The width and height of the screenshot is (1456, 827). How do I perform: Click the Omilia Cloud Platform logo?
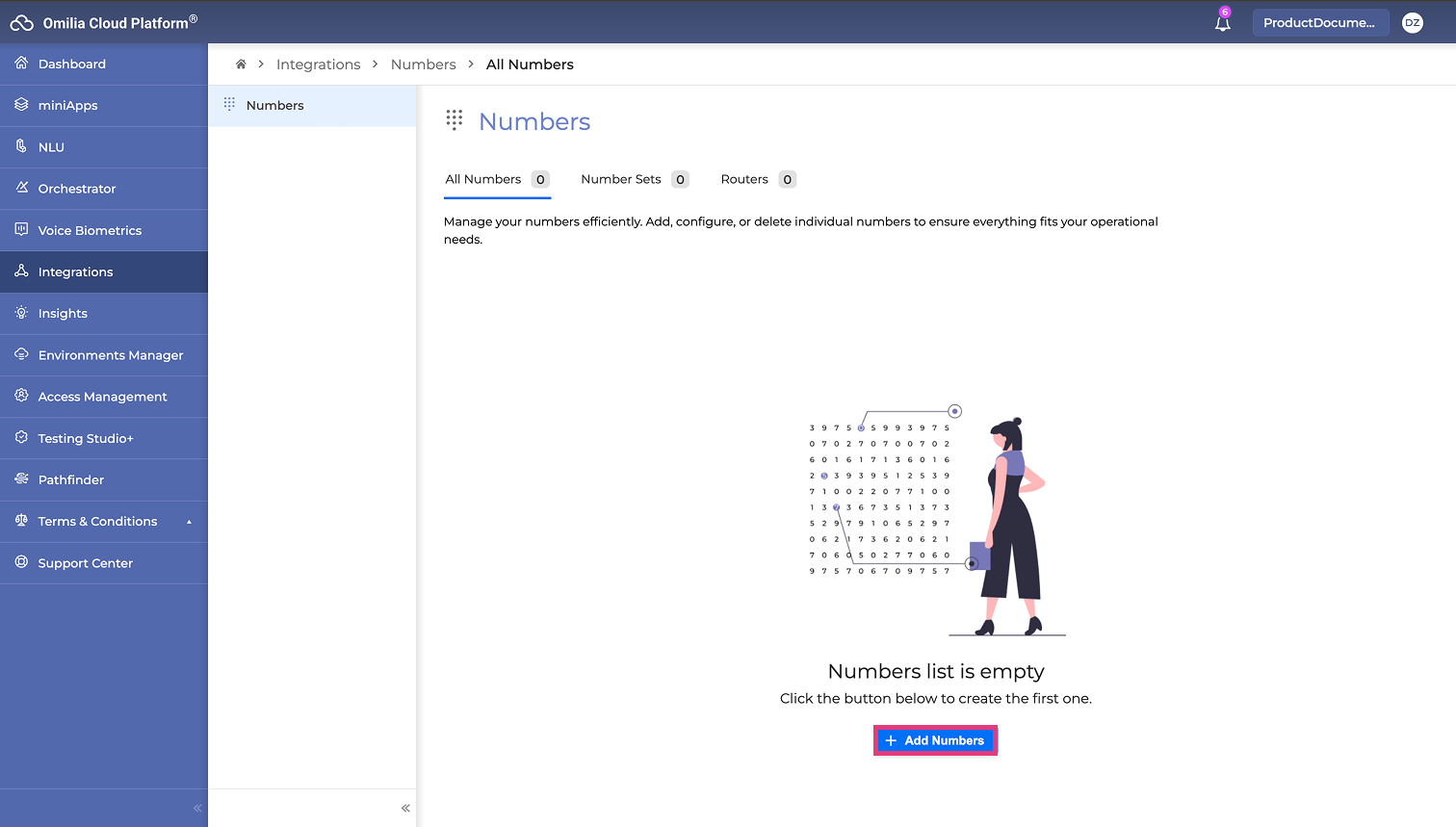(104, 22)
